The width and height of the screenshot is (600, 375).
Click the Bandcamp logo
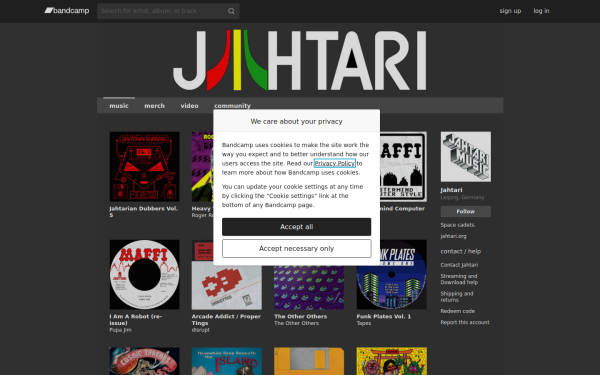click(x=67, y=11)
